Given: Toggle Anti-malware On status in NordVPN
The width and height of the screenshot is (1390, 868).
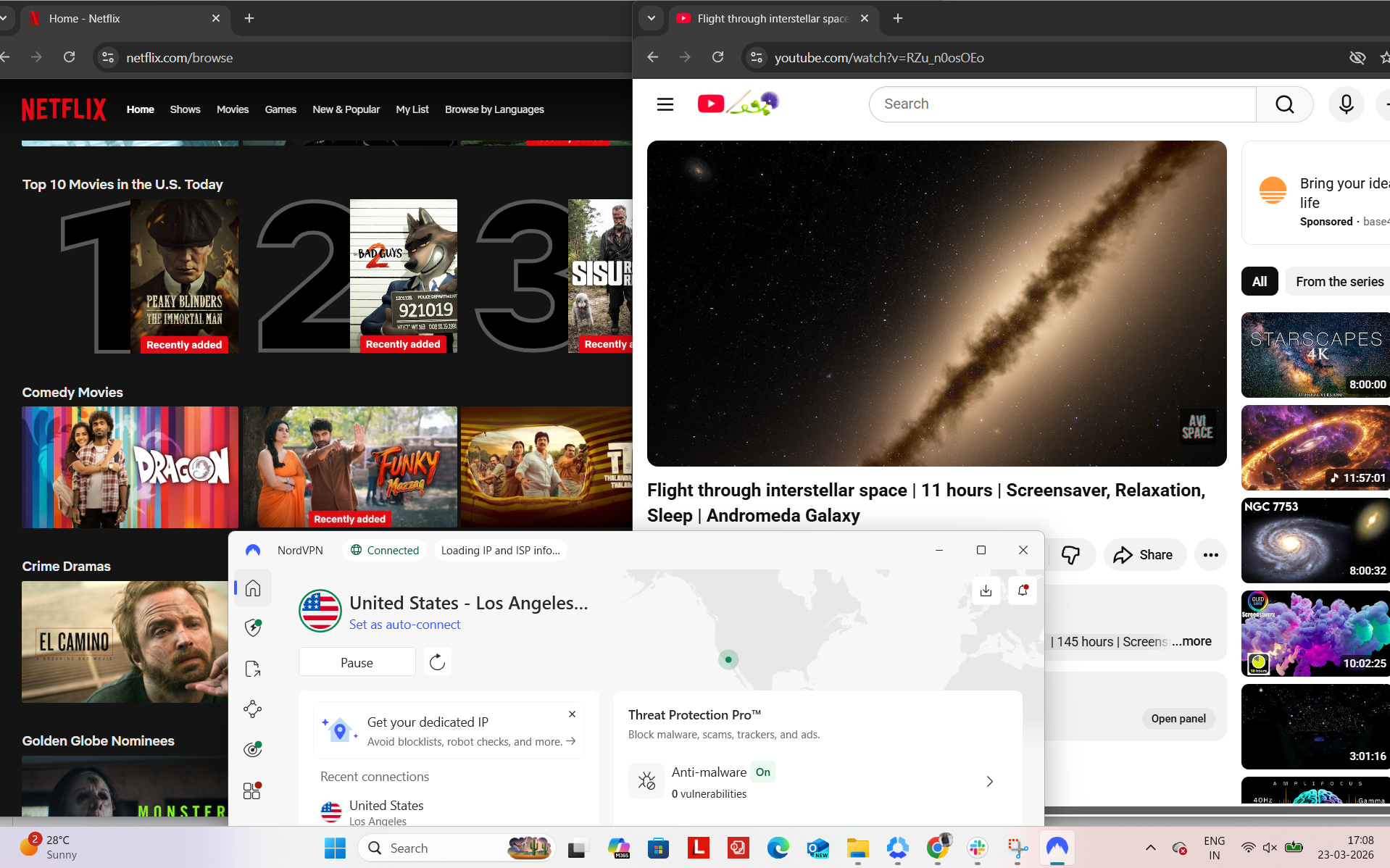Looking at the screenshot, I should point(762,772).
